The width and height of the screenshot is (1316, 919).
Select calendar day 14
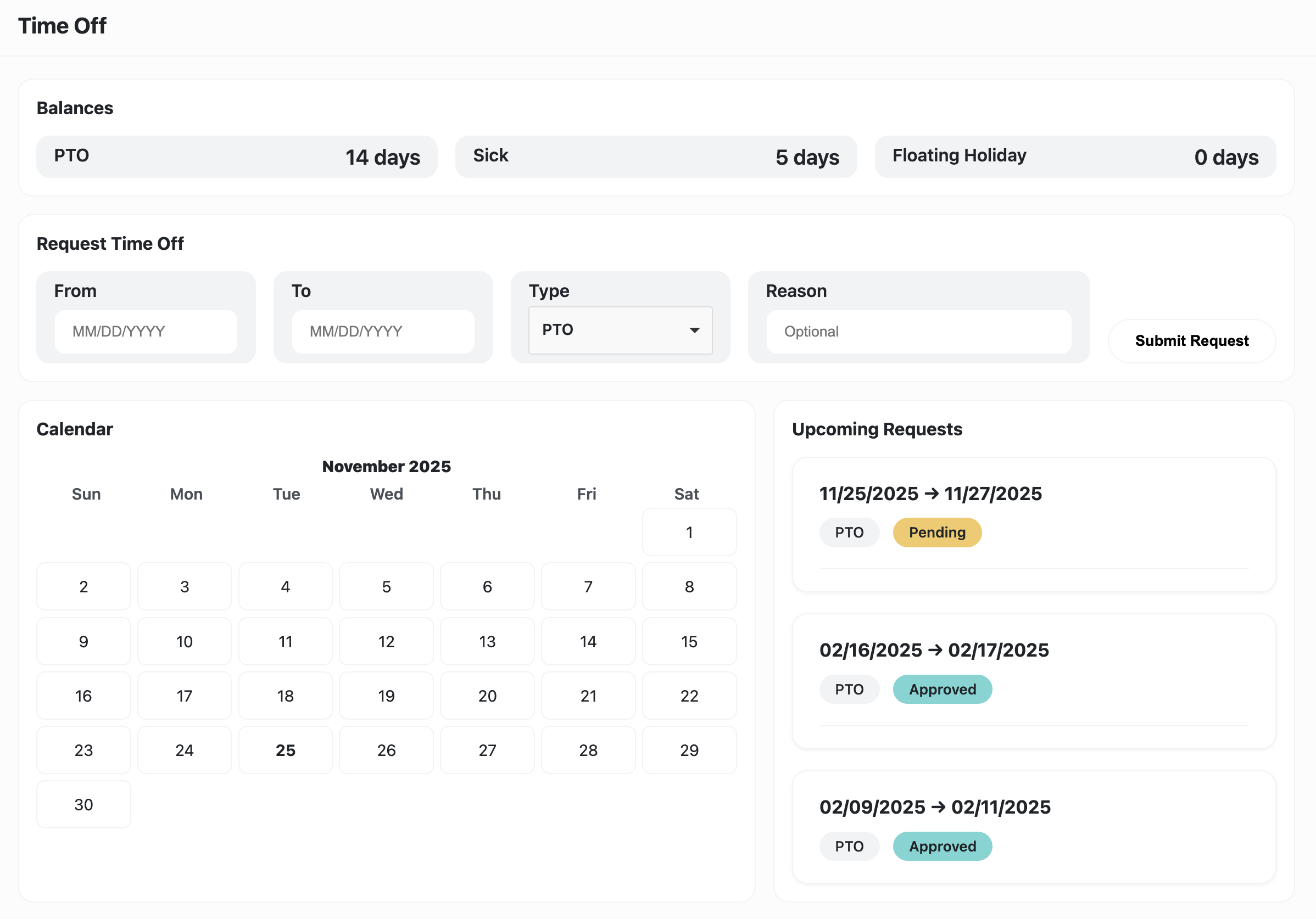[588, 641]
